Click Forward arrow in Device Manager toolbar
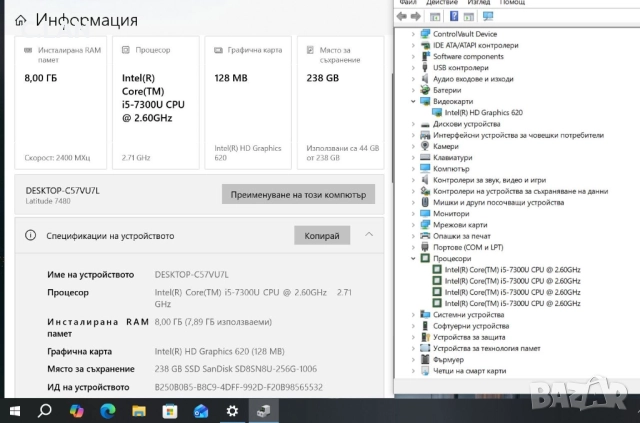Screen dimensions: 640x423 coord(416,16)
